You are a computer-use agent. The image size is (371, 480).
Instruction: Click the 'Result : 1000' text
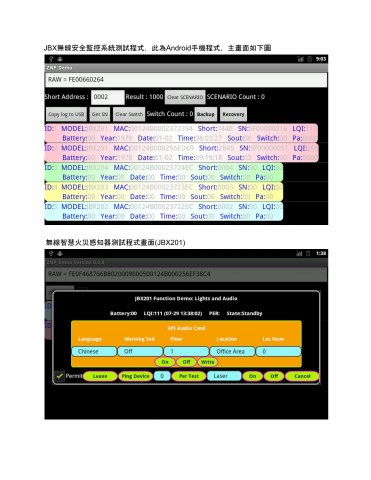pyautogui.click(x=144, y=97)
